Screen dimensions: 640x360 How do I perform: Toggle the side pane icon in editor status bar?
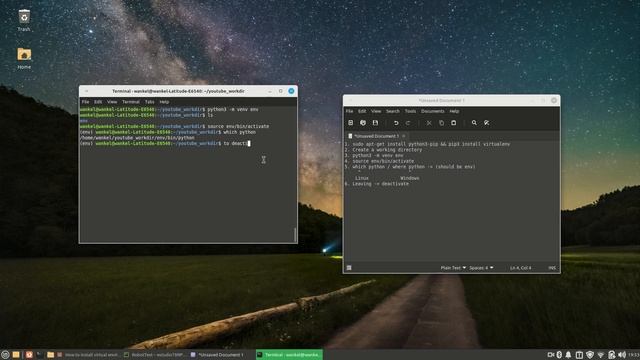tap(349, 268)
